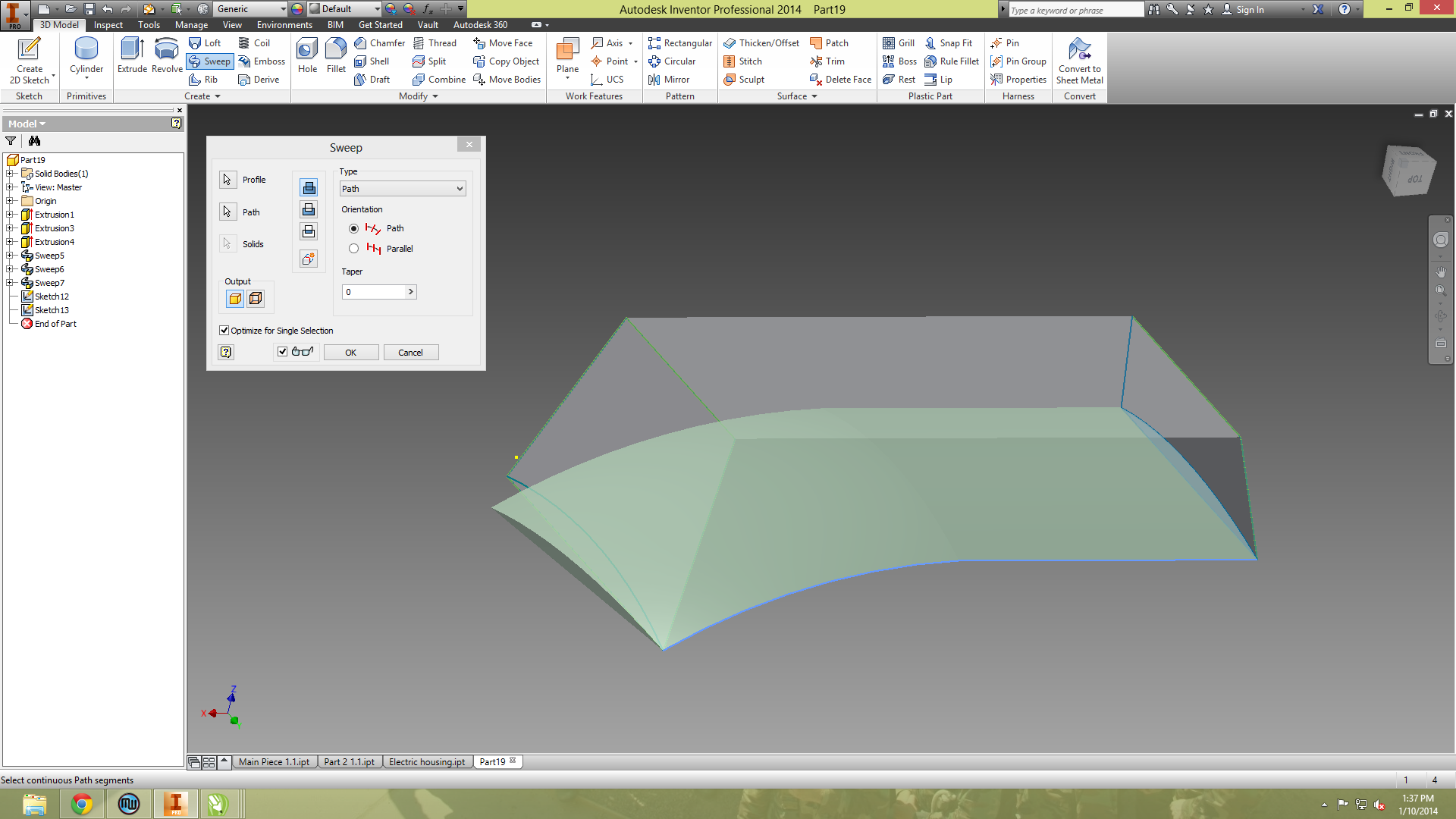Activate the Shell tool

point(375,61)
